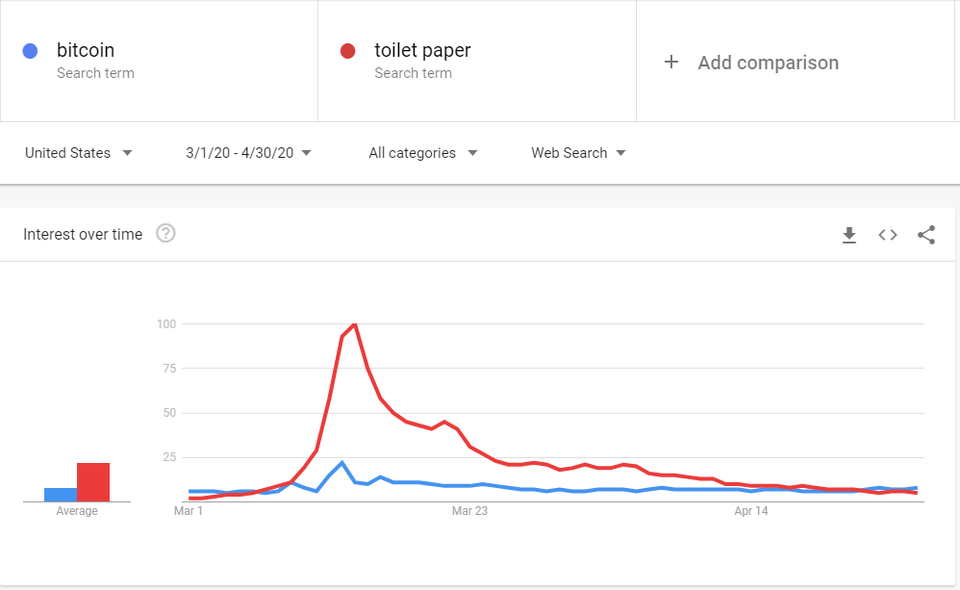This screenshot has width=960, height=590.
Task: Click the Apr 14 axis label
Action: point(751,511)
